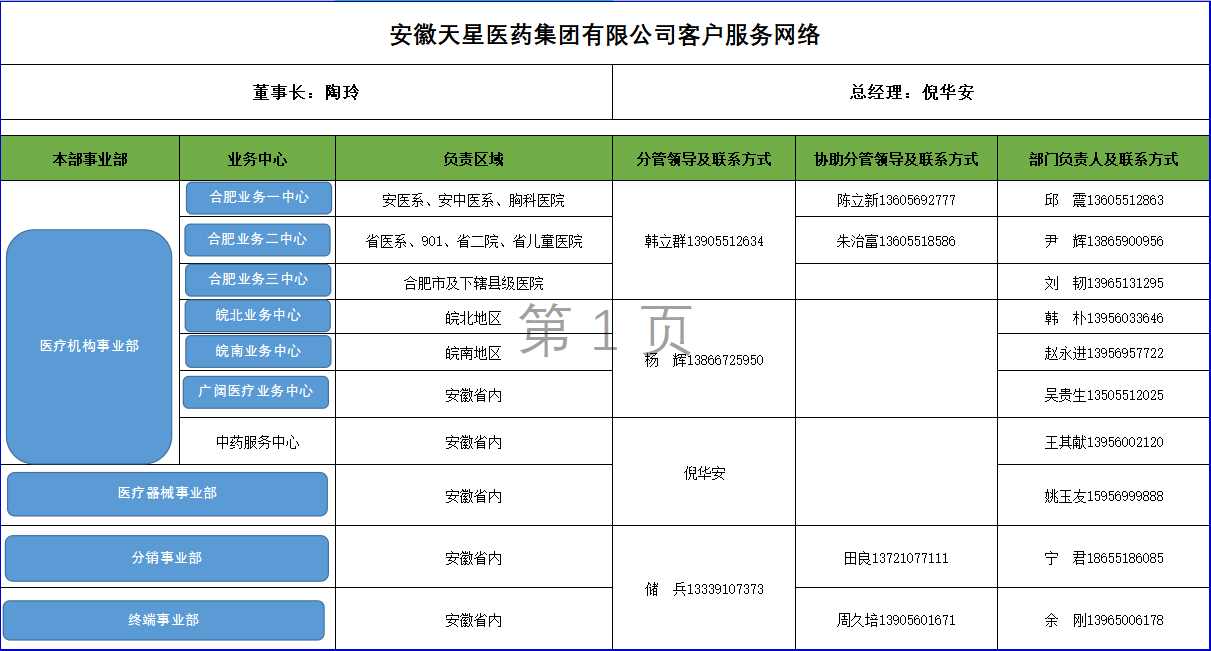Select the 负责区域 column header
The image size is (1211, 651).
coord(474,159)
